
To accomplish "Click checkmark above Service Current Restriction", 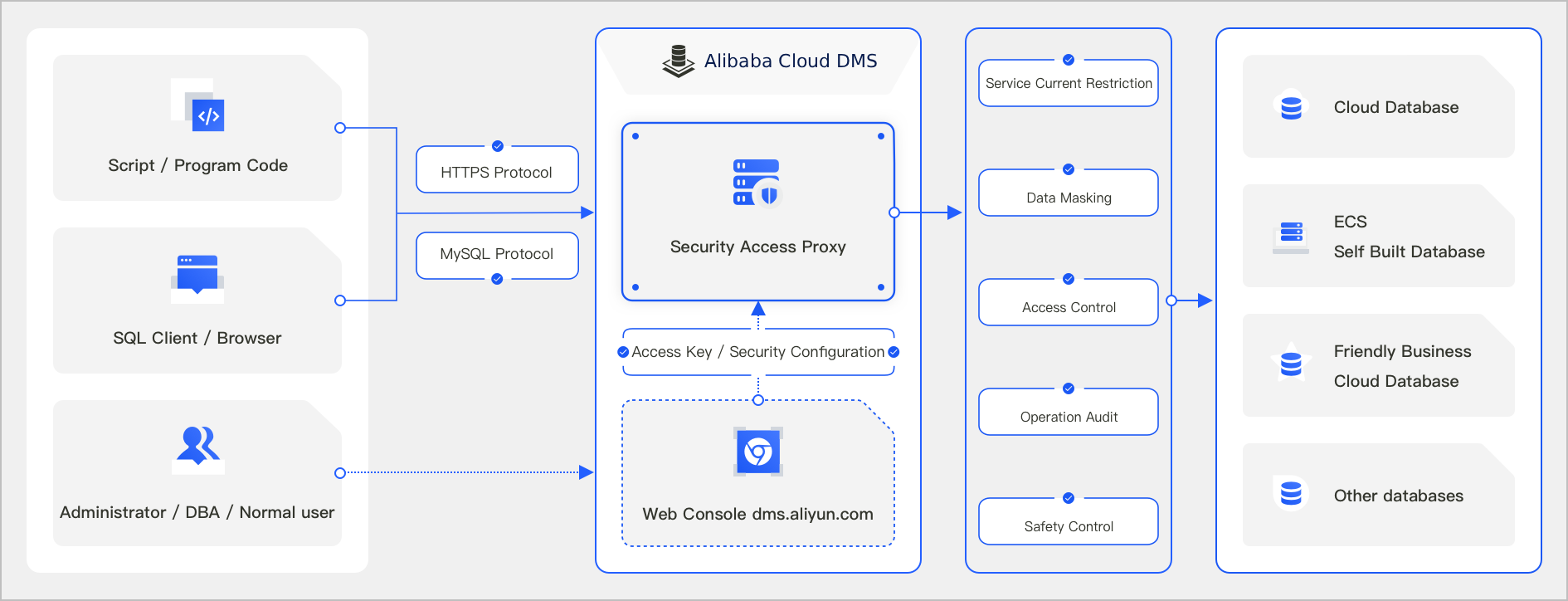I will (1069, 60).
